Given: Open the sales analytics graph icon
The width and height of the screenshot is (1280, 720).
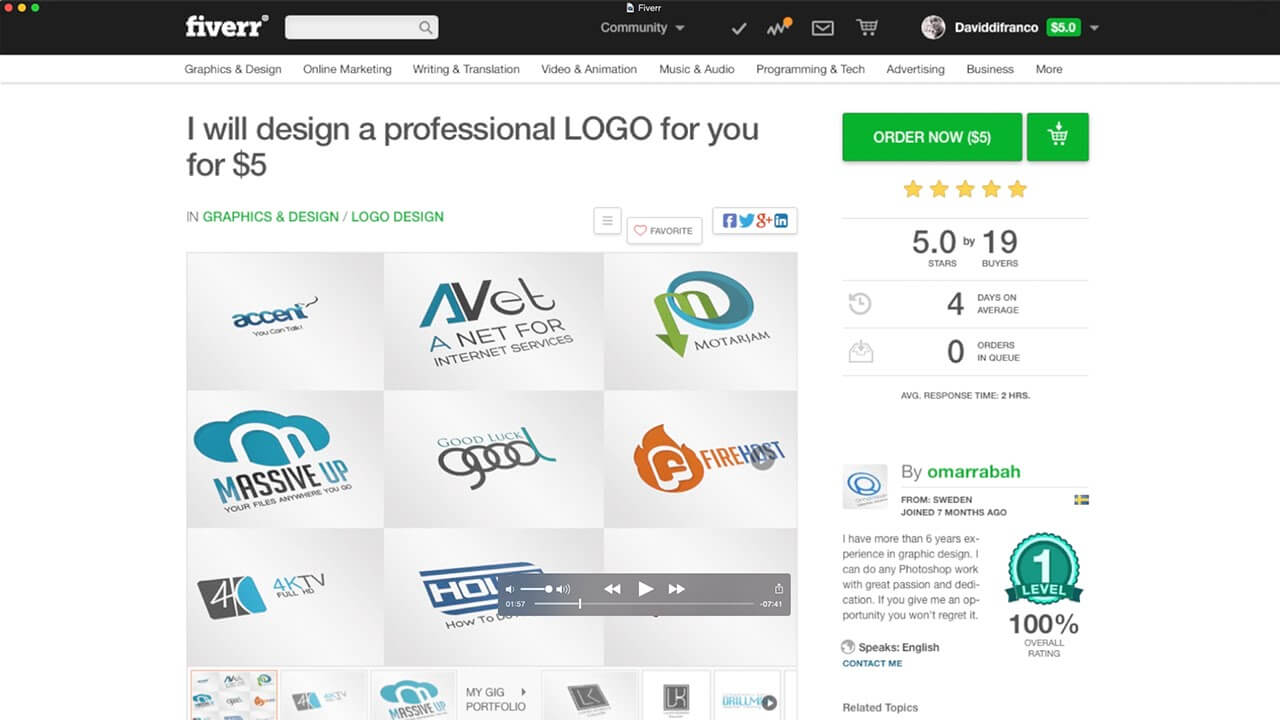Looking at the screenshot, I should pyautogui.click(x=780, y=27).
